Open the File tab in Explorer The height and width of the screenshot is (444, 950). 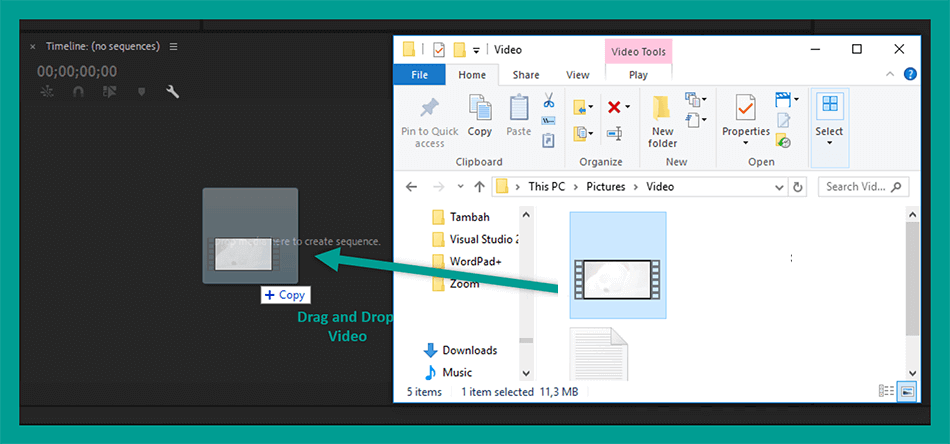coord(420,75)
